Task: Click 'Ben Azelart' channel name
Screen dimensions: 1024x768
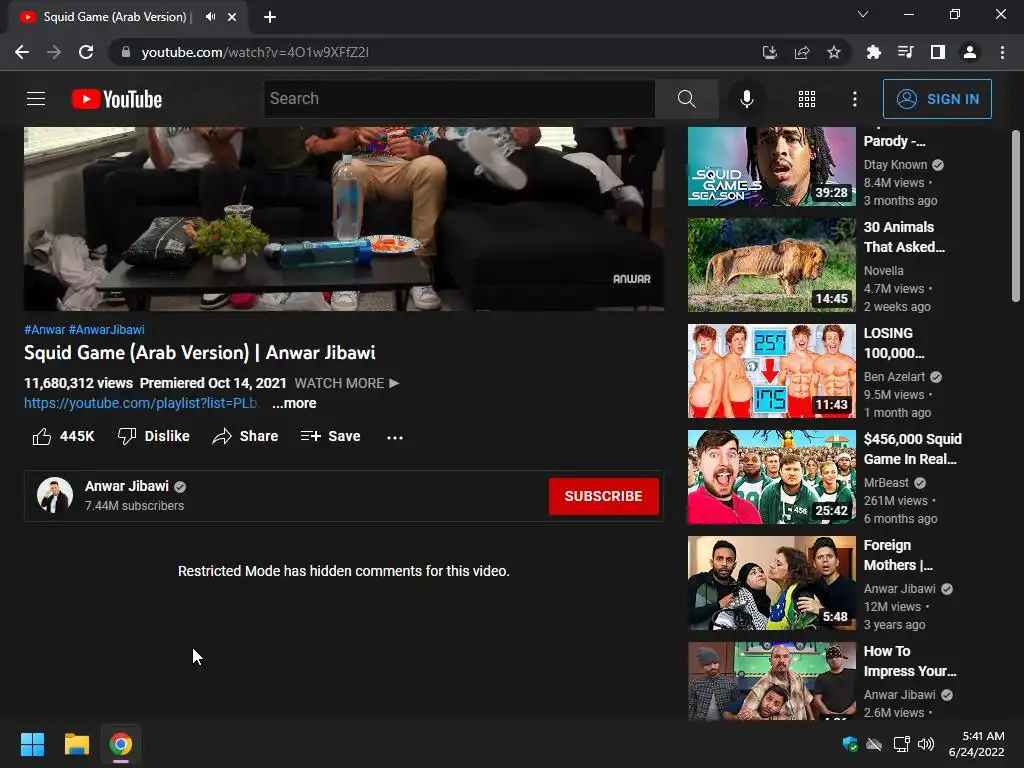Action: [x=894, y=377]
